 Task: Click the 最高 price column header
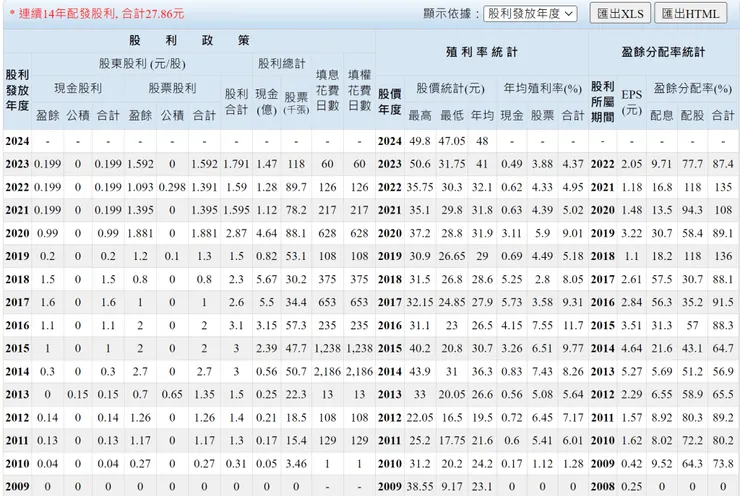tap(420, 116)
